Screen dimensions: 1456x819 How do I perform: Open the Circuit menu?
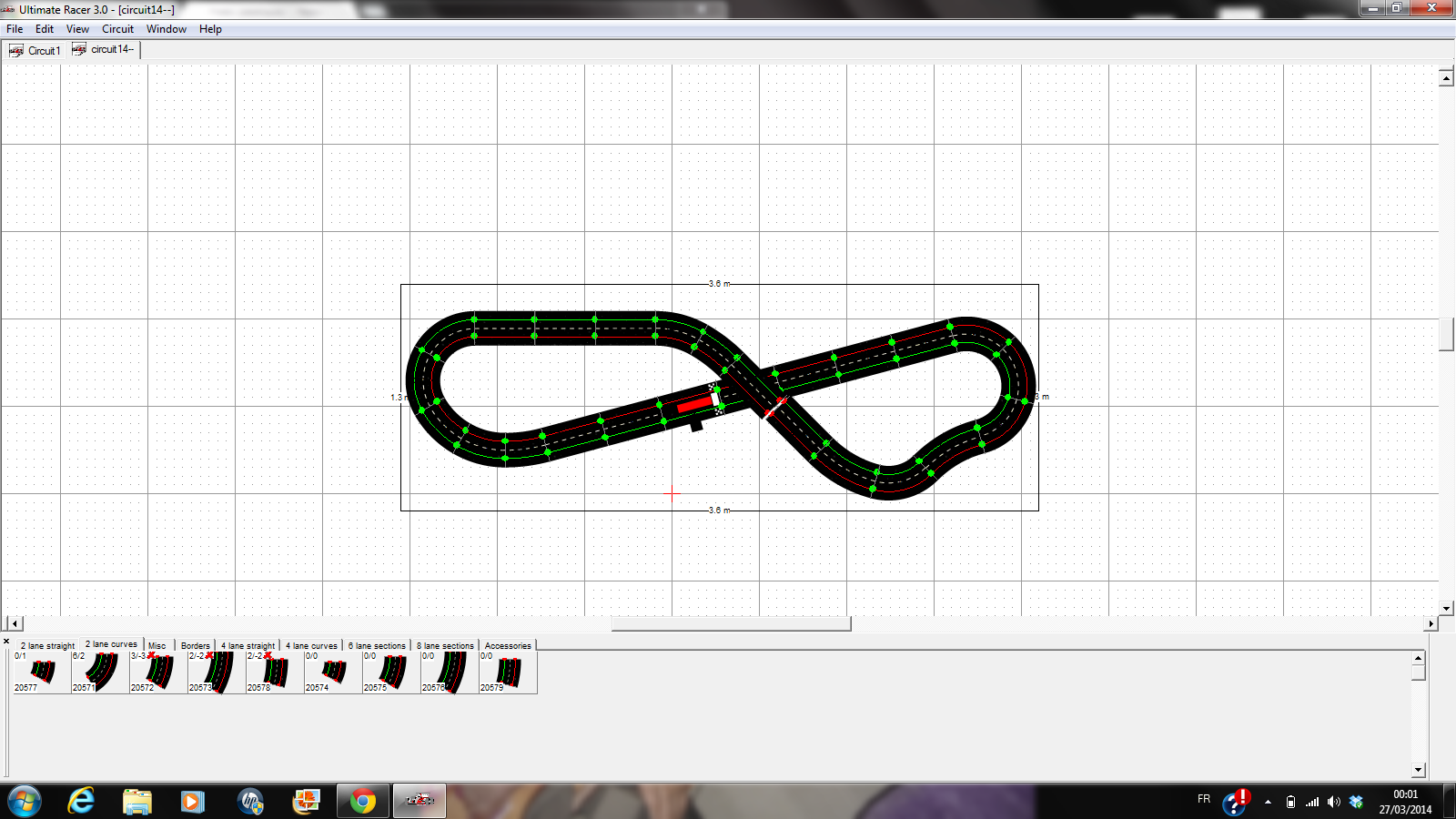(x=117, y=29)
